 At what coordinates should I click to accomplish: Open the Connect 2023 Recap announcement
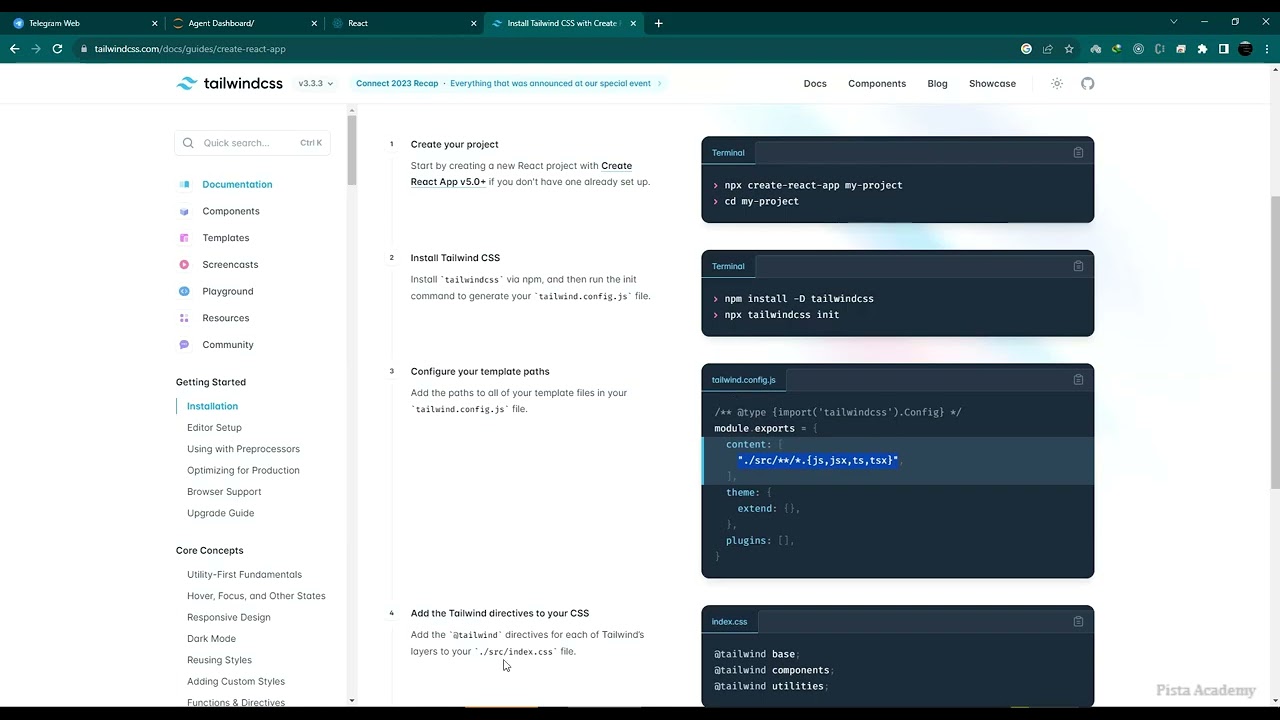509,84
